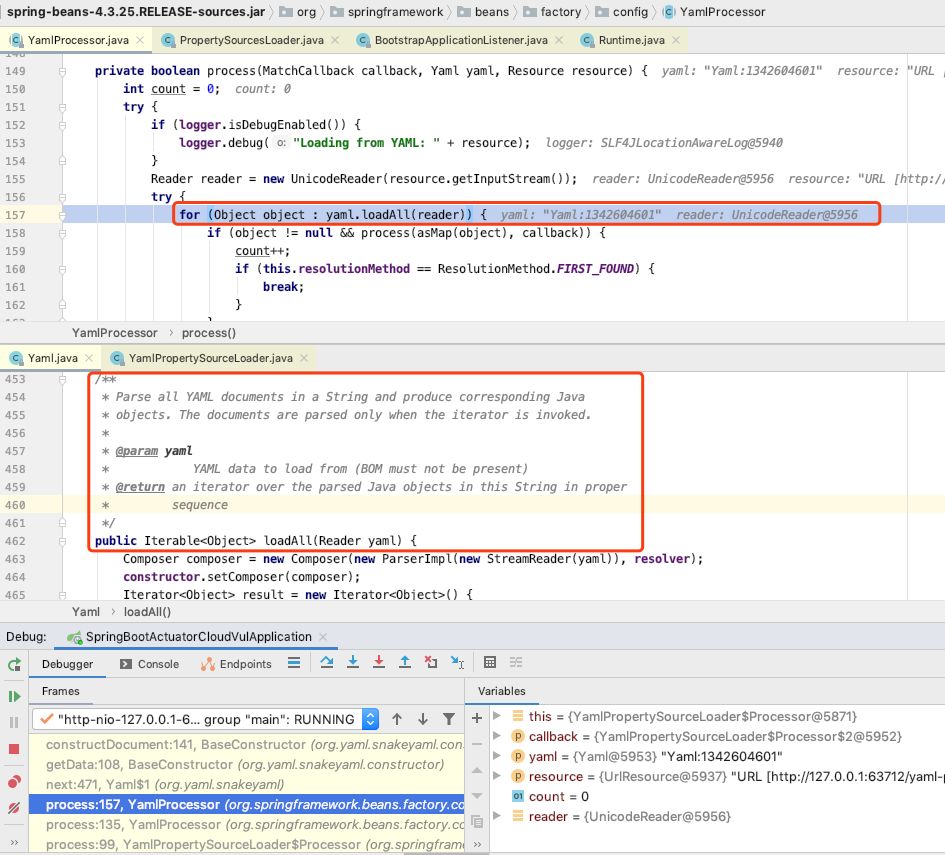This screenshot has height=855, width=945.
Task: Click the Step Into icon
Action: [x=353, y=662]
